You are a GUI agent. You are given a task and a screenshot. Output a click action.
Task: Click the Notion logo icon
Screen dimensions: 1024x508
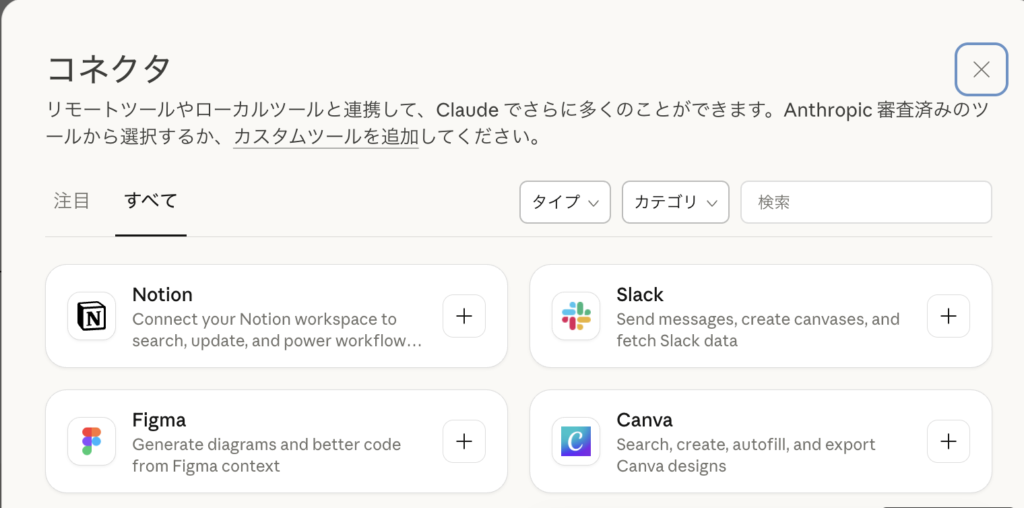click(92, 317)
